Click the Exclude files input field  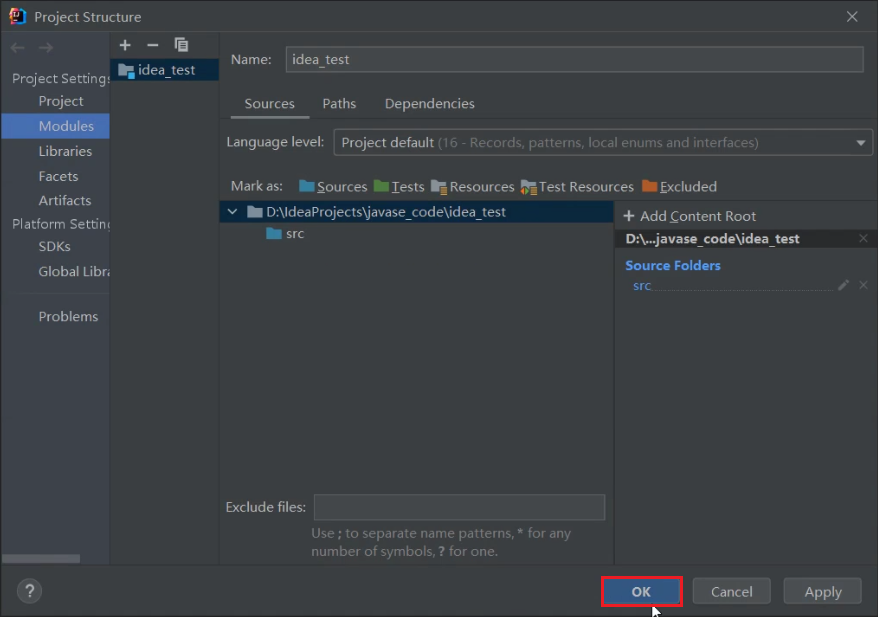coord(459,507)
